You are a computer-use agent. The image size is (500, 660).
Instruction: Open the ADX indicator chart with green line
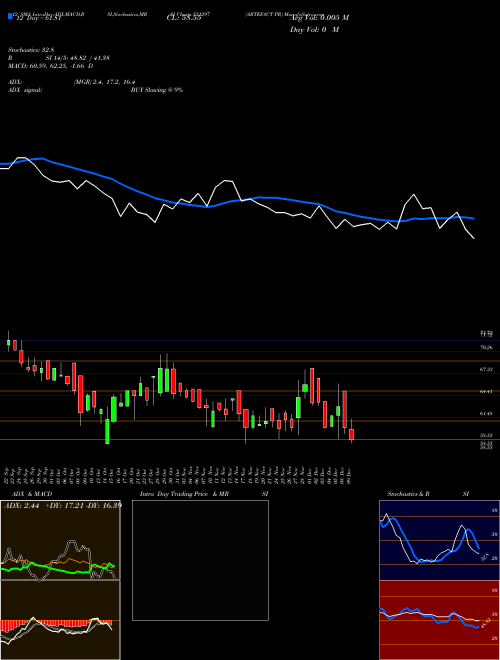click(60, 540)
